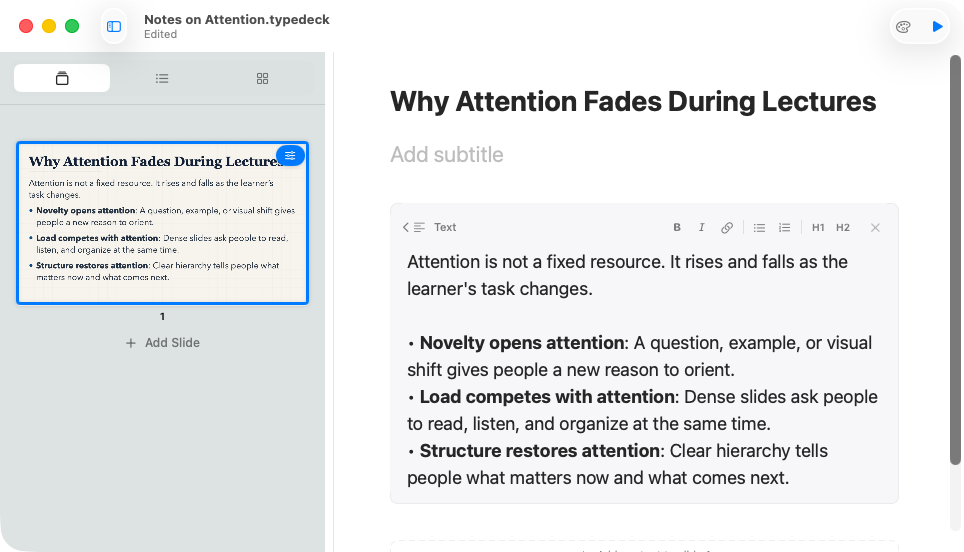The width and height of the screenshot is (964, 552).
Task: Apply numbered list formatting
Action: click(784, 227)
